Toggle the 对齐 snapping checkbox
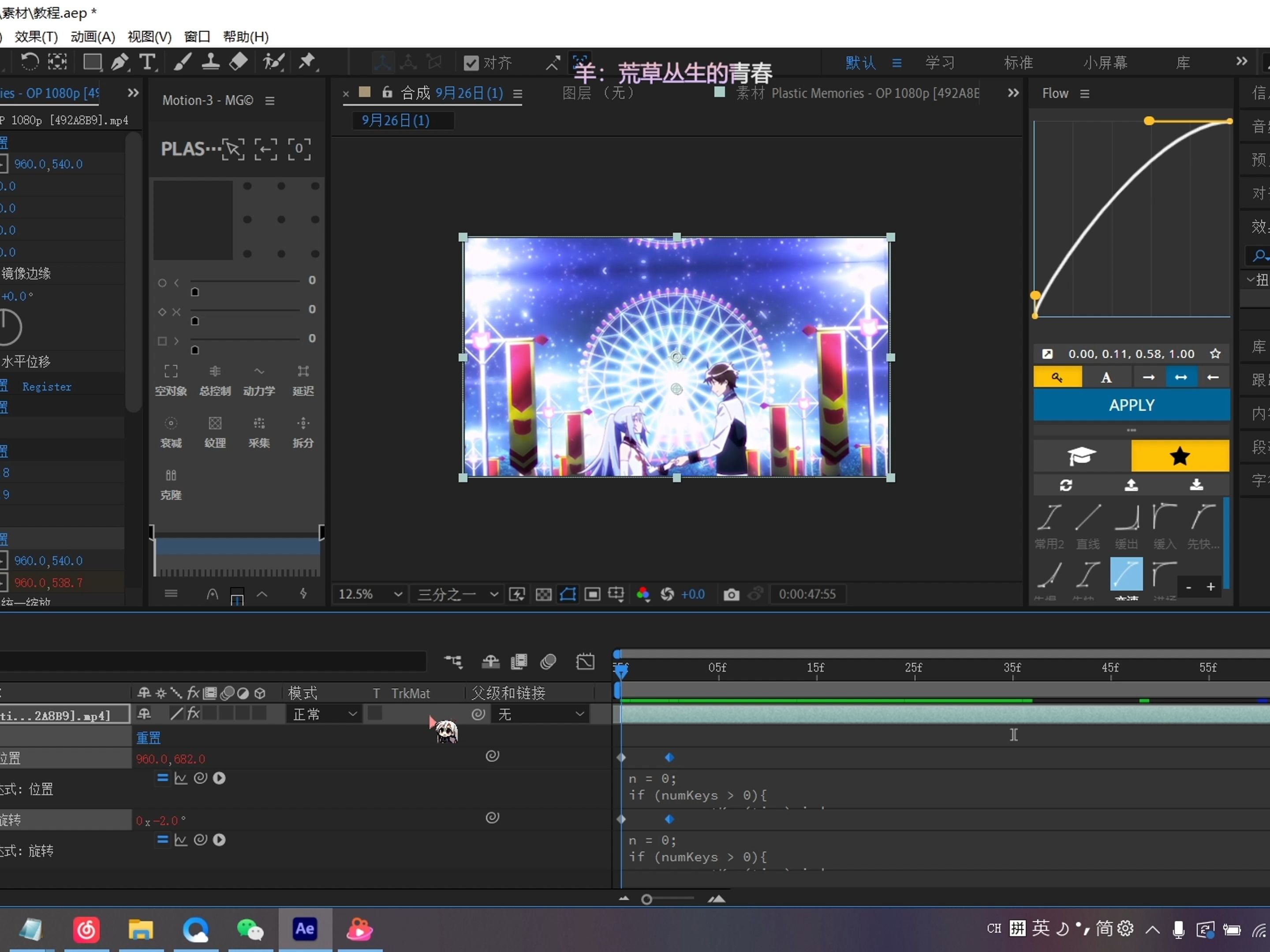 click(471, 63)
